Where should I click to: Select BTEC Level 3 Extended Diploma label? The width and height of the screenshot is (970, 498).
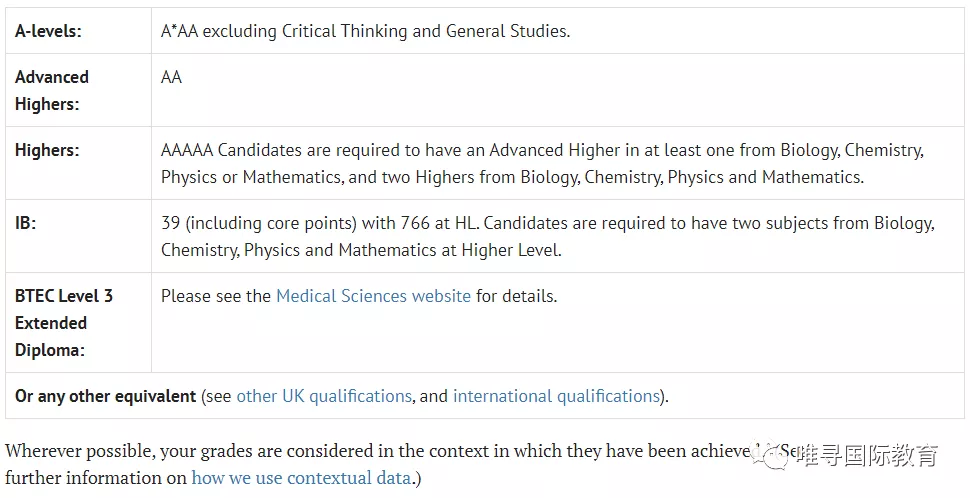64,323
